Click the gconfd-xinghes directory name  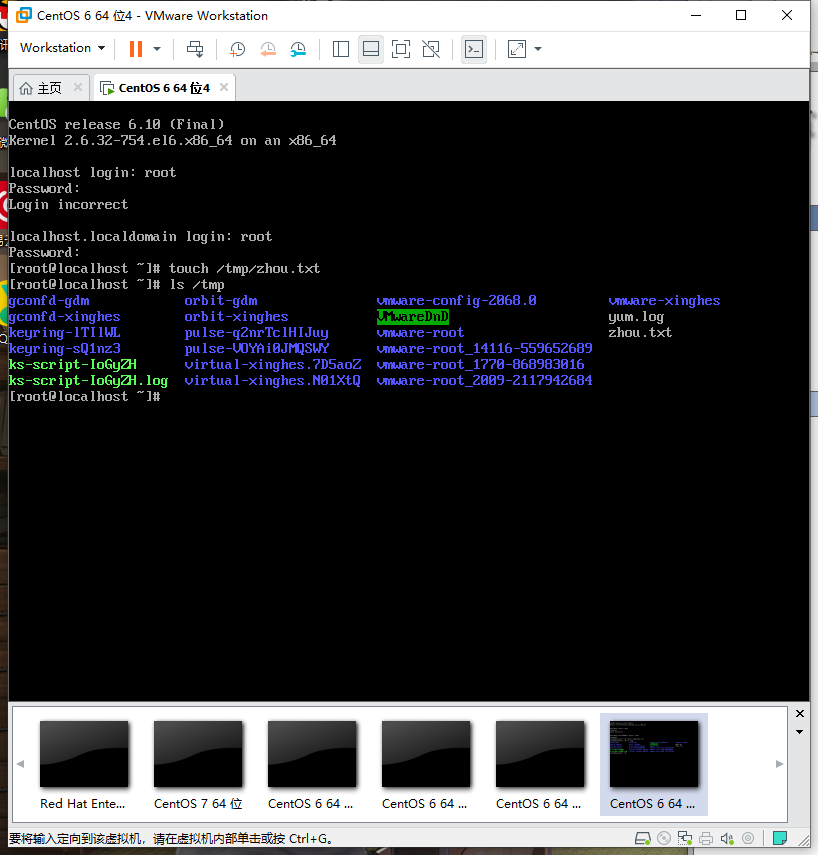64,317
